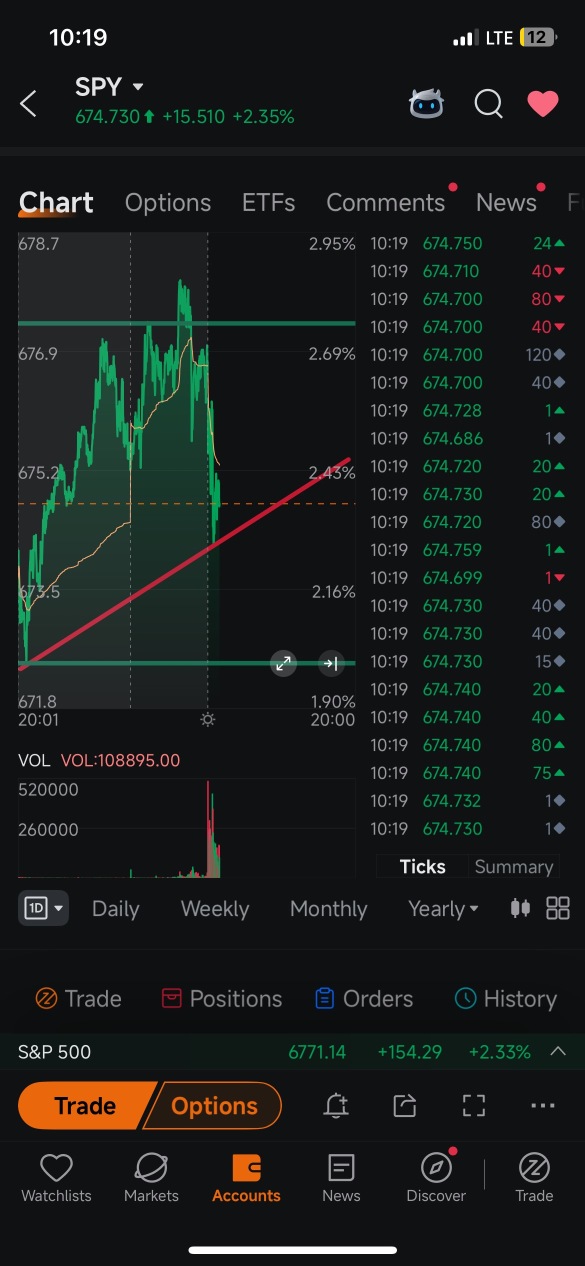Switch to the Chart tab
The height and width of the screenshot is (1266, 585).
[56, 202]
